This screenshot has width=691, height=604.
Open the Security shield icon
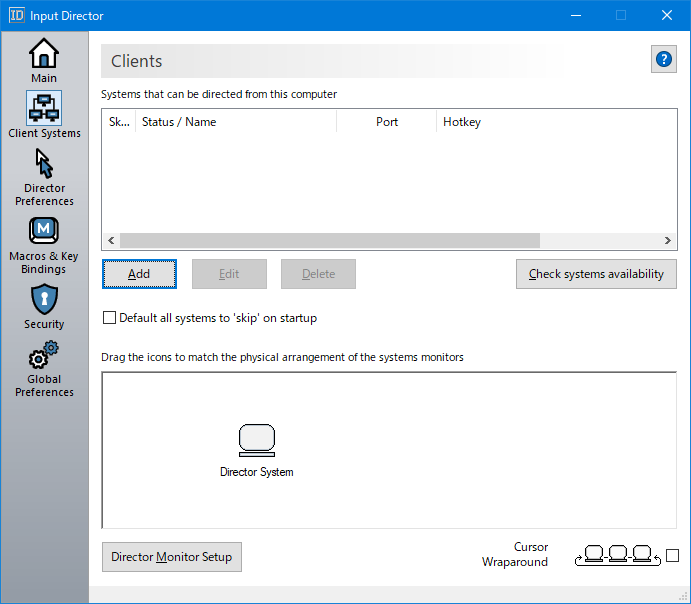(44, 299)
